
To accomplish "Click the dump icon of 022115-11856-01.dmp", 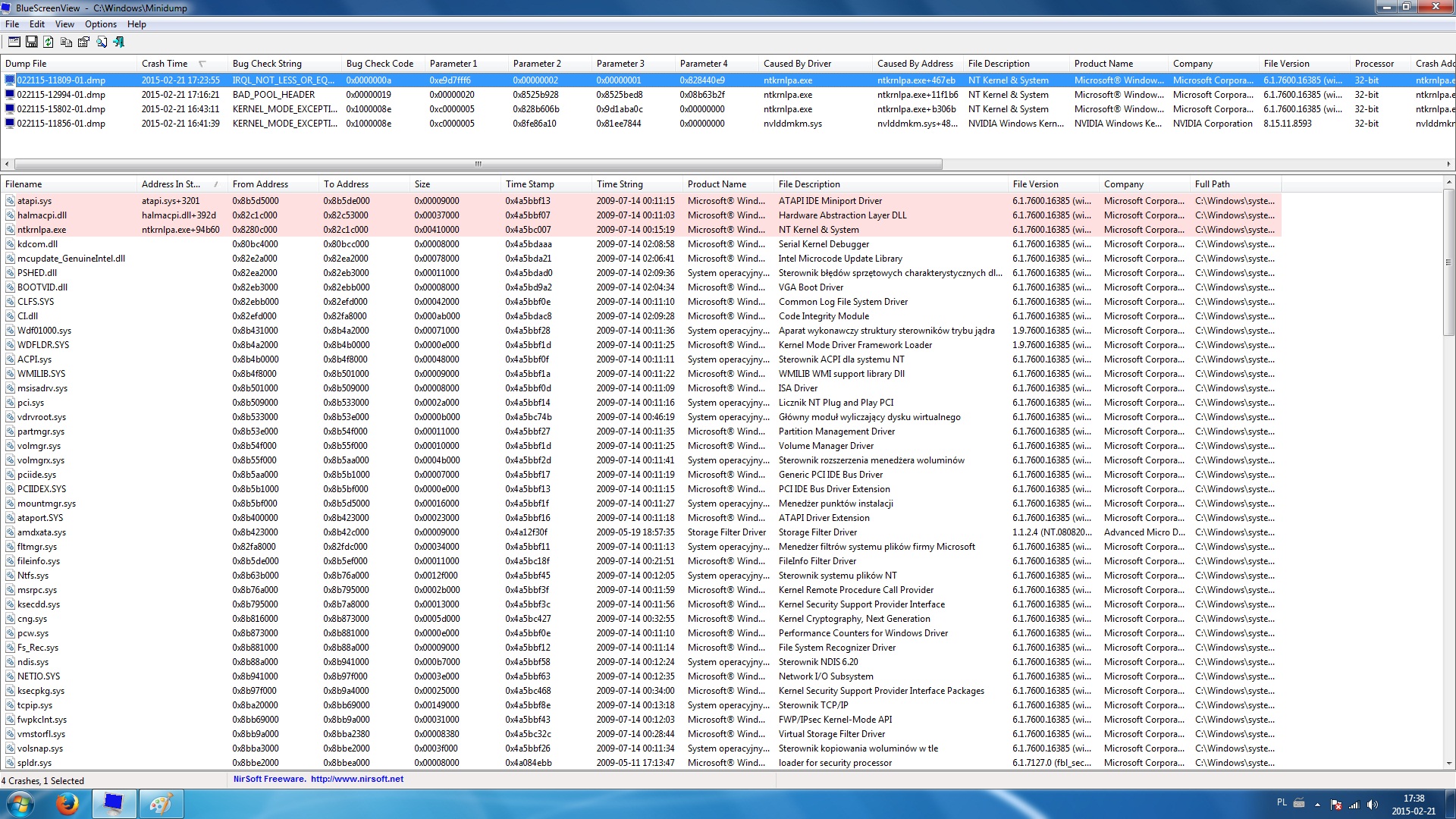I will 10,124.
